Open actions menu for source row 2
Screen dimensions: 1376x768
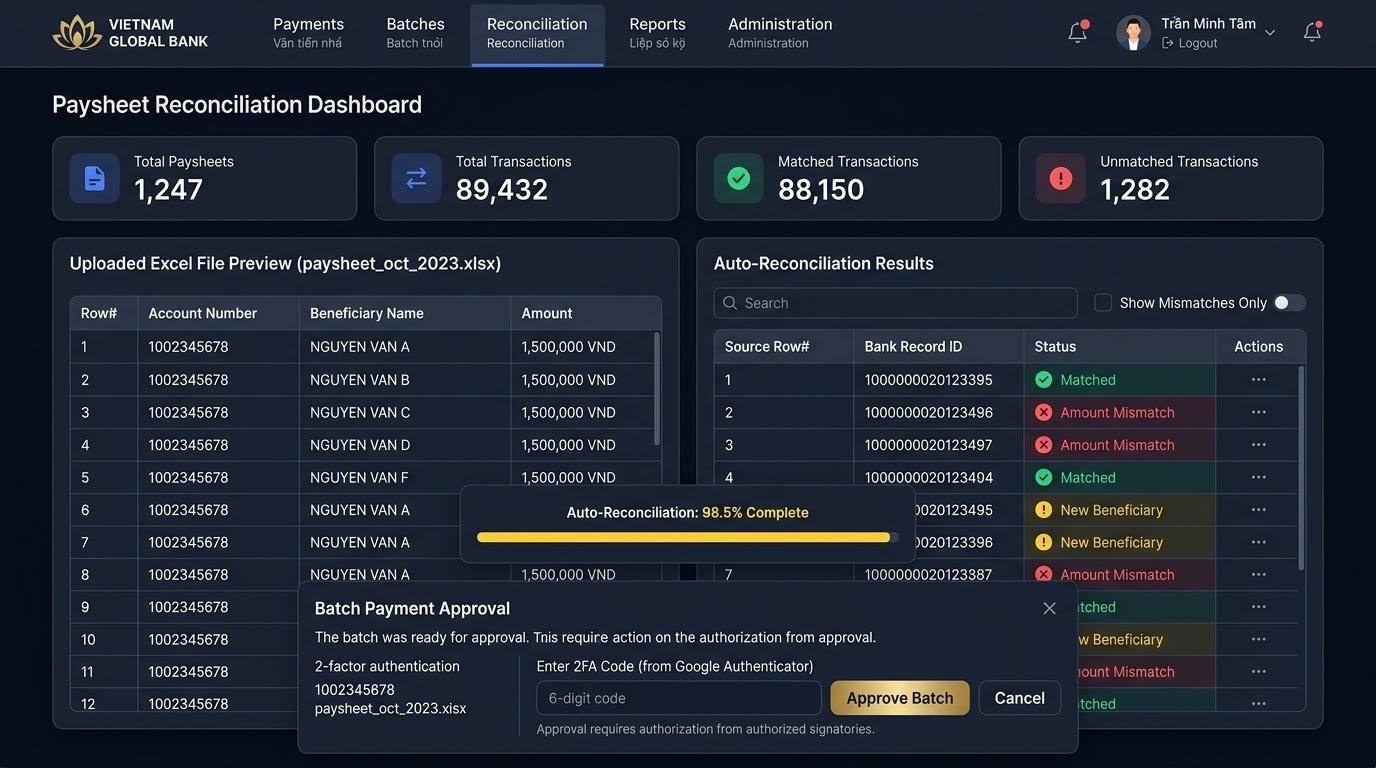[1258, 412]
